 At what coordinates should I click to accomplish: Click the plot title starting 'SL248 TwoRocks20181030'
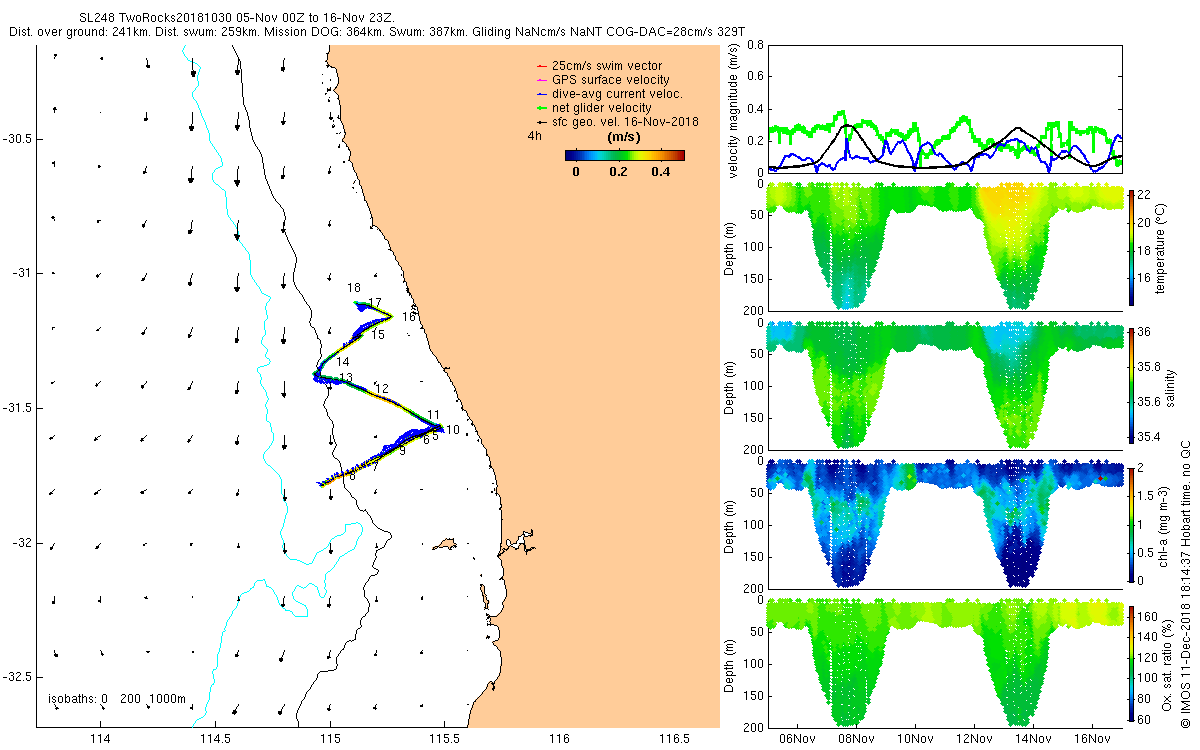(237, 19)
